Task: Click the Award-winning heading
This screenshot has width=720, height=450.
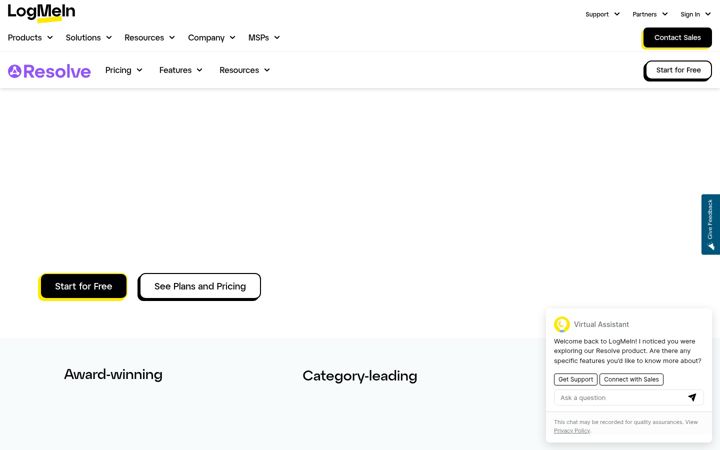Action: pyautogui.click(x=113, y=375)
